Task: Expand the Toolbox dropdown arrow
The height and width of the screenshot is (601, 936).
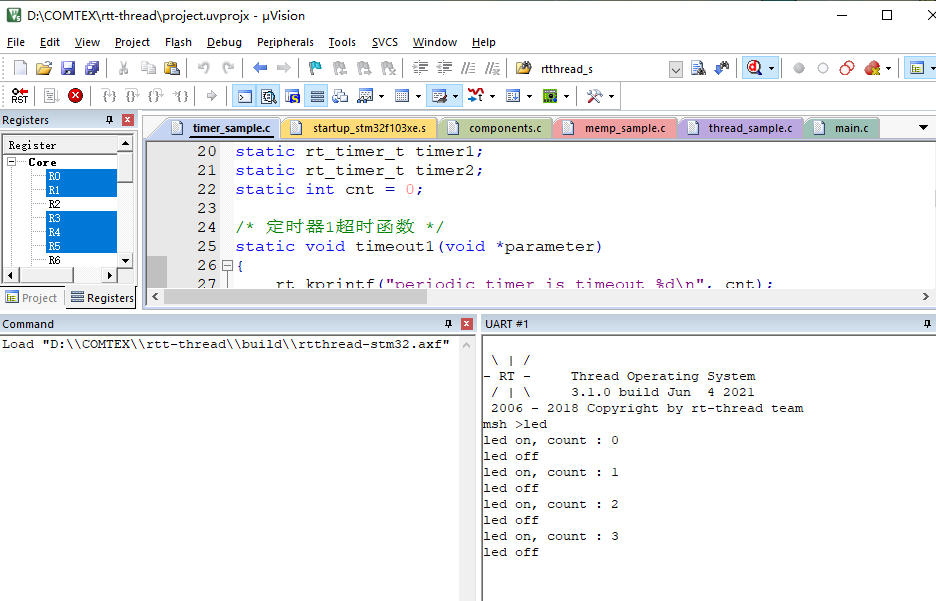Action: 611,96
